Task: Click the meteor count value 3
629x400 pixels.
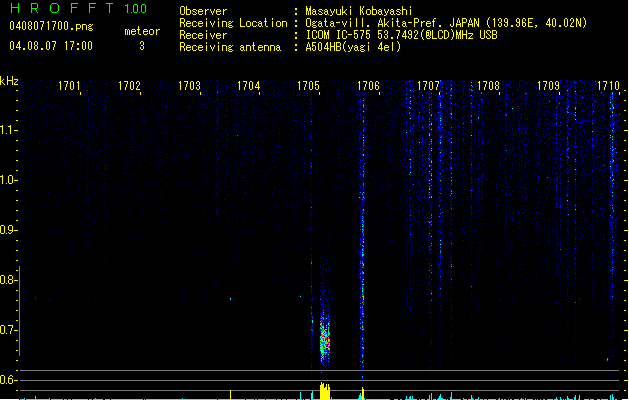Action: [142, 46]
